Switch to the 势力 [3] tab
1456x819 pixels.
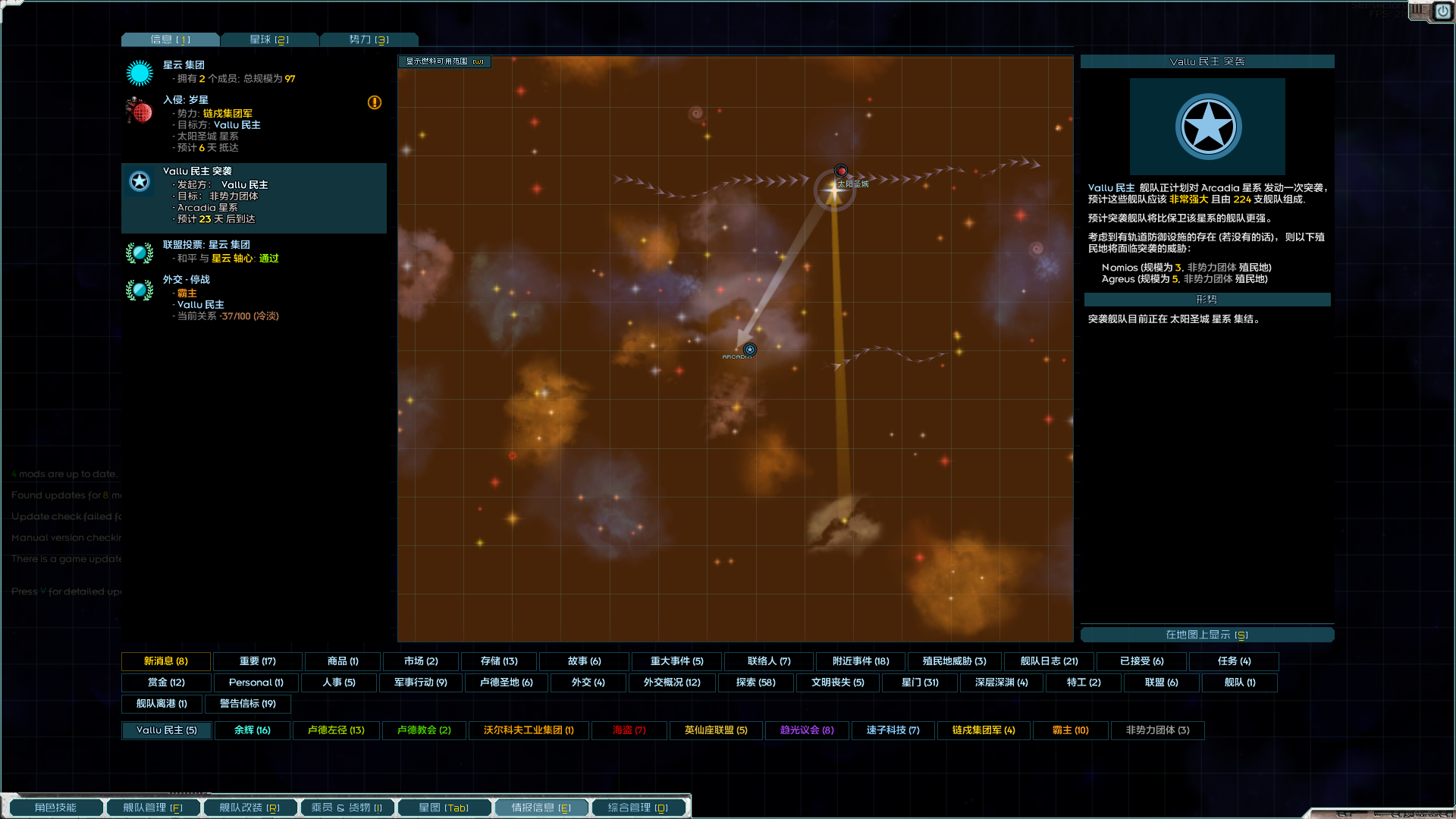[369, 39]
